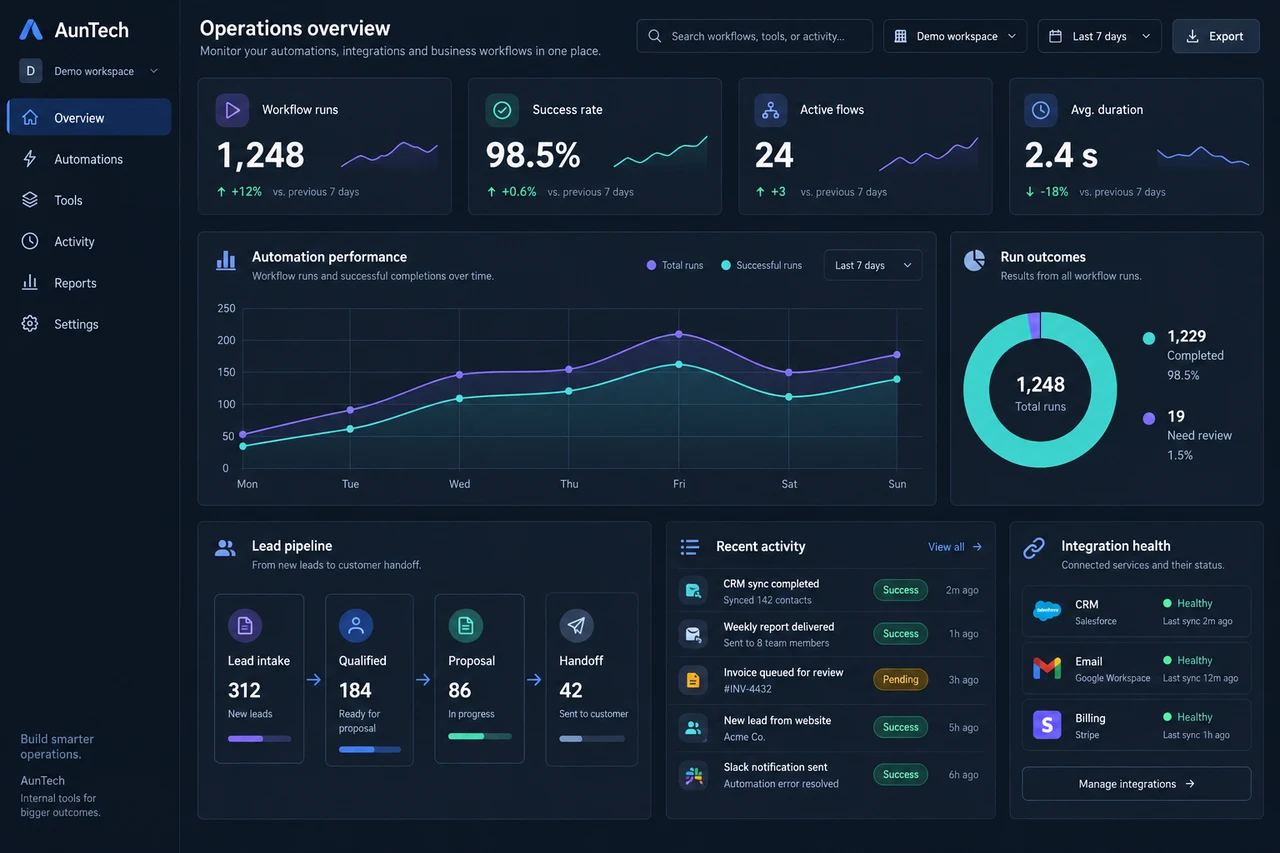
Task: Click the New lead from website icon
Action: click(692, 728)
